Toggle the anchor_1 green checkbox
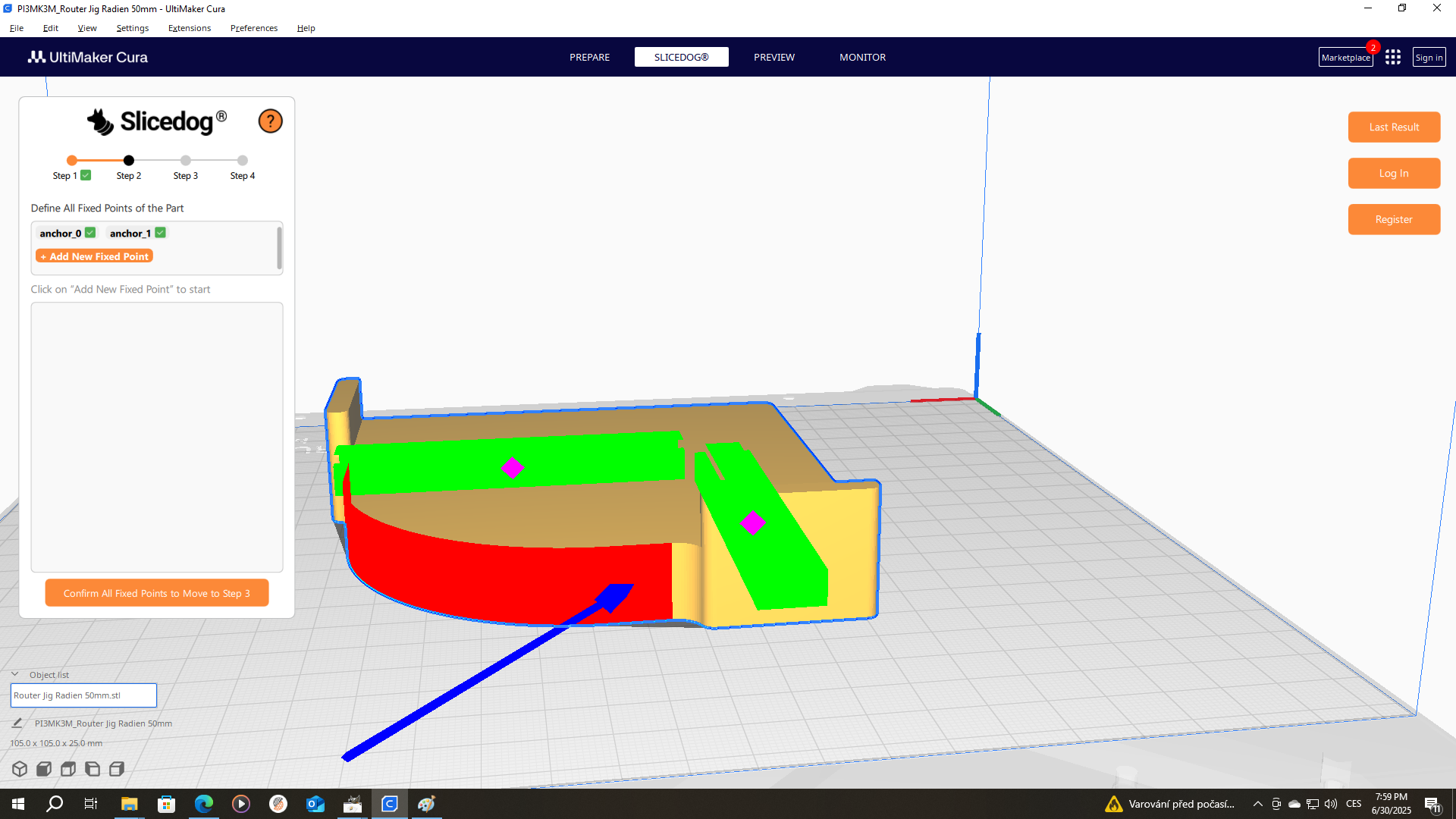Screen dimensions: 1456x819 (x=160, y=233)
